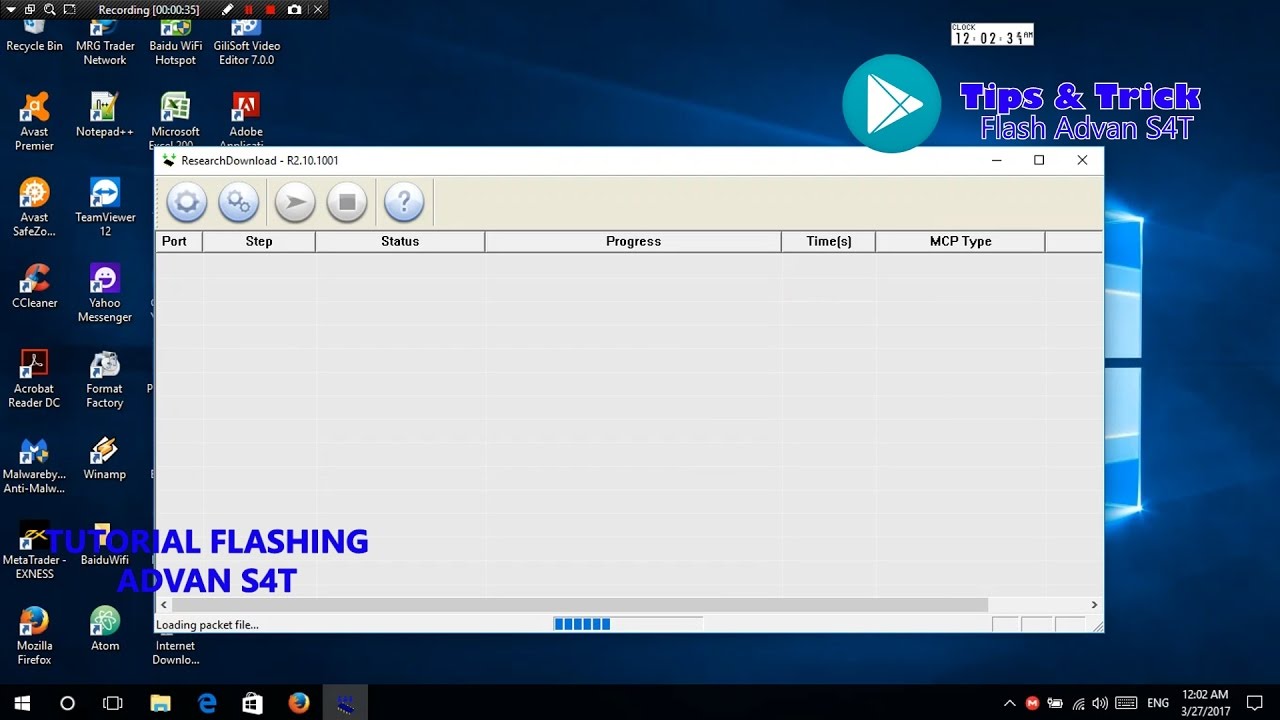Open the ENG language selector in taskbar

[1158, 703]
